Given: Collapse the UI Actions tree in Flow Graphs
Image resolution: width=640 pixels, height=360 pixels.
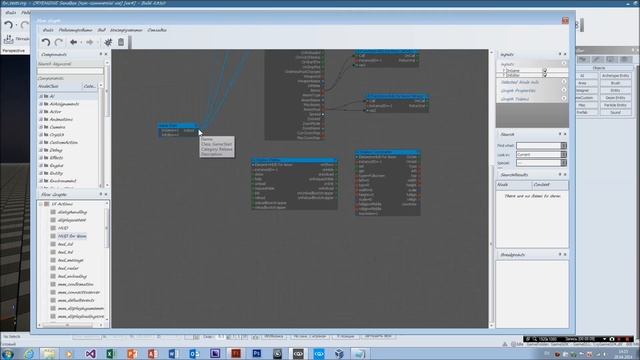Looking at the screenshot, I should 41,204.
